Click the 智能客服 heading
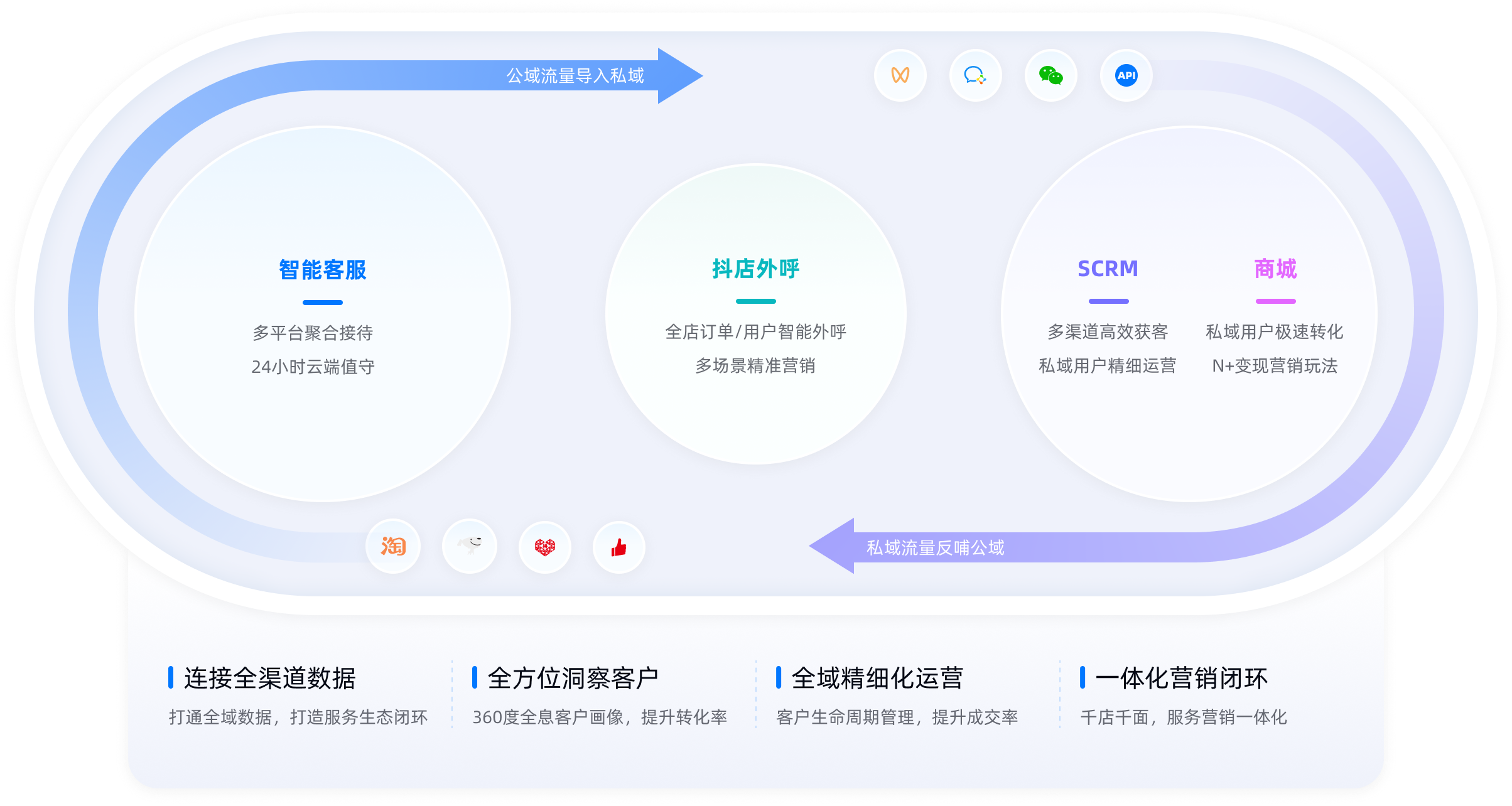Screen dimensions: 1512x806 (x=323, y=270)
